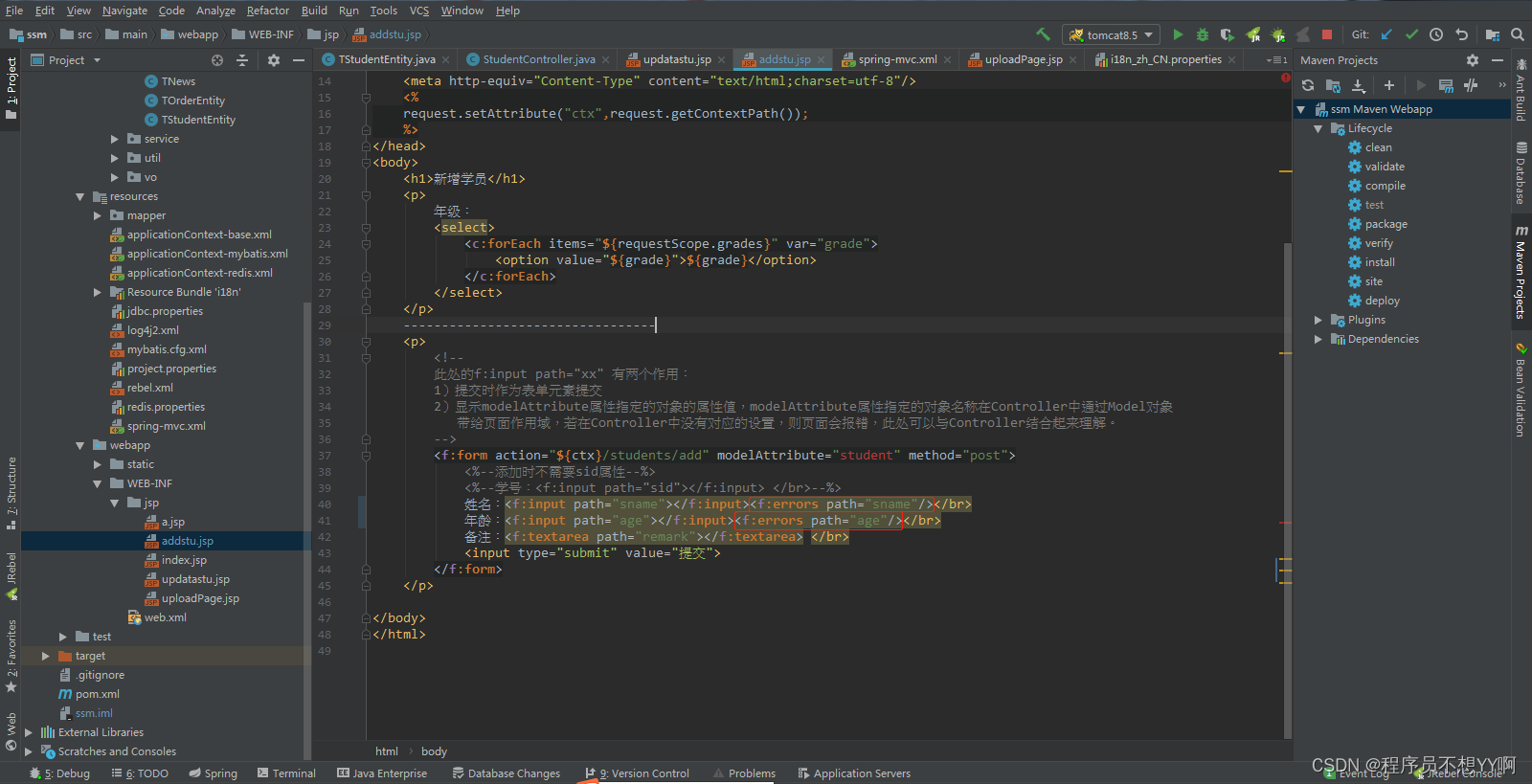Commit changes with Git checkmark icon
The height and width of the screenshot is (784, 1532).
pyautogui.click(x=1411, y=34)
